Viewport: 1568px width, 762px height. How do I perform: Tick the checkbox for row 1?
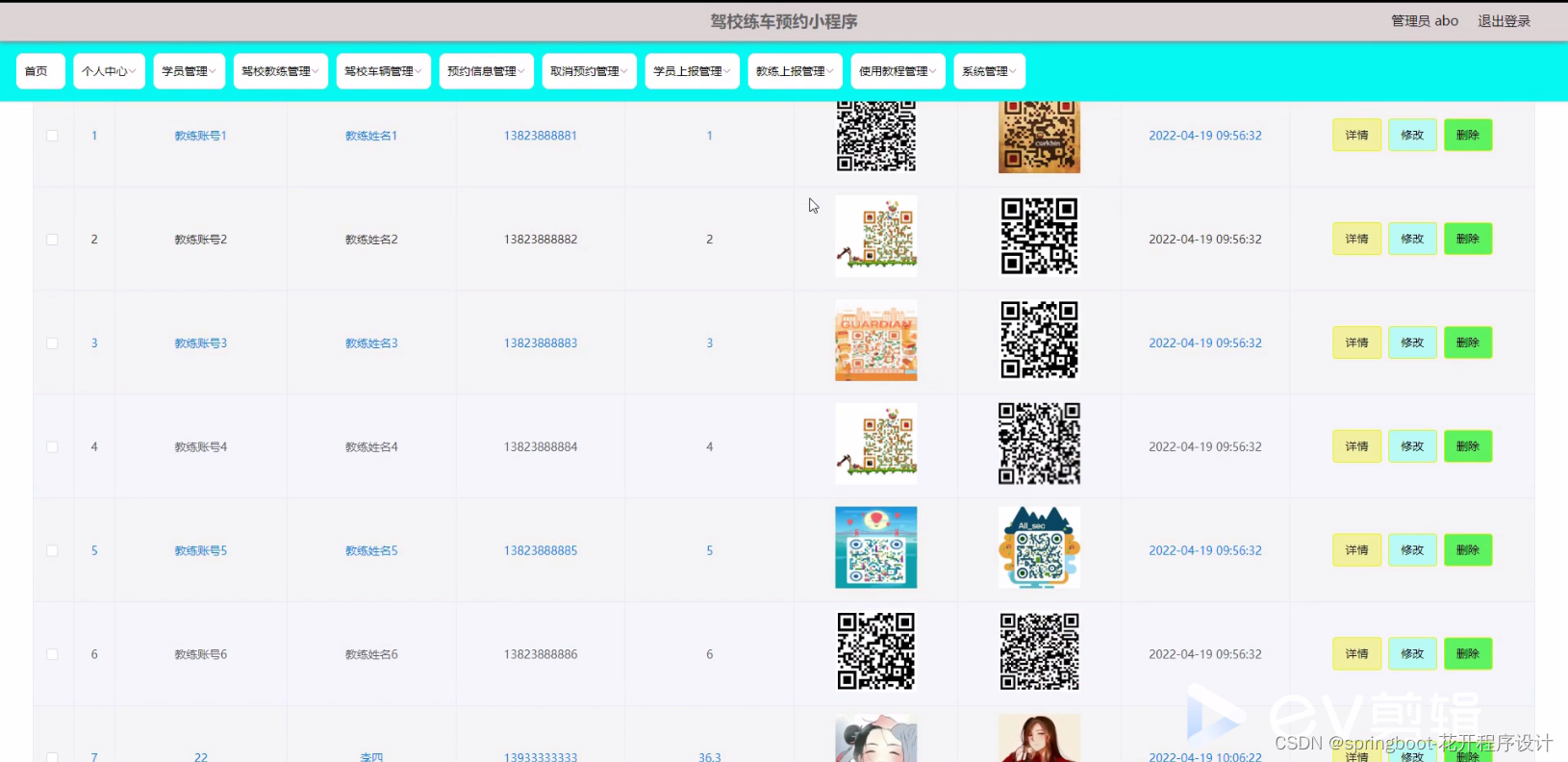(x=53, y=136)
